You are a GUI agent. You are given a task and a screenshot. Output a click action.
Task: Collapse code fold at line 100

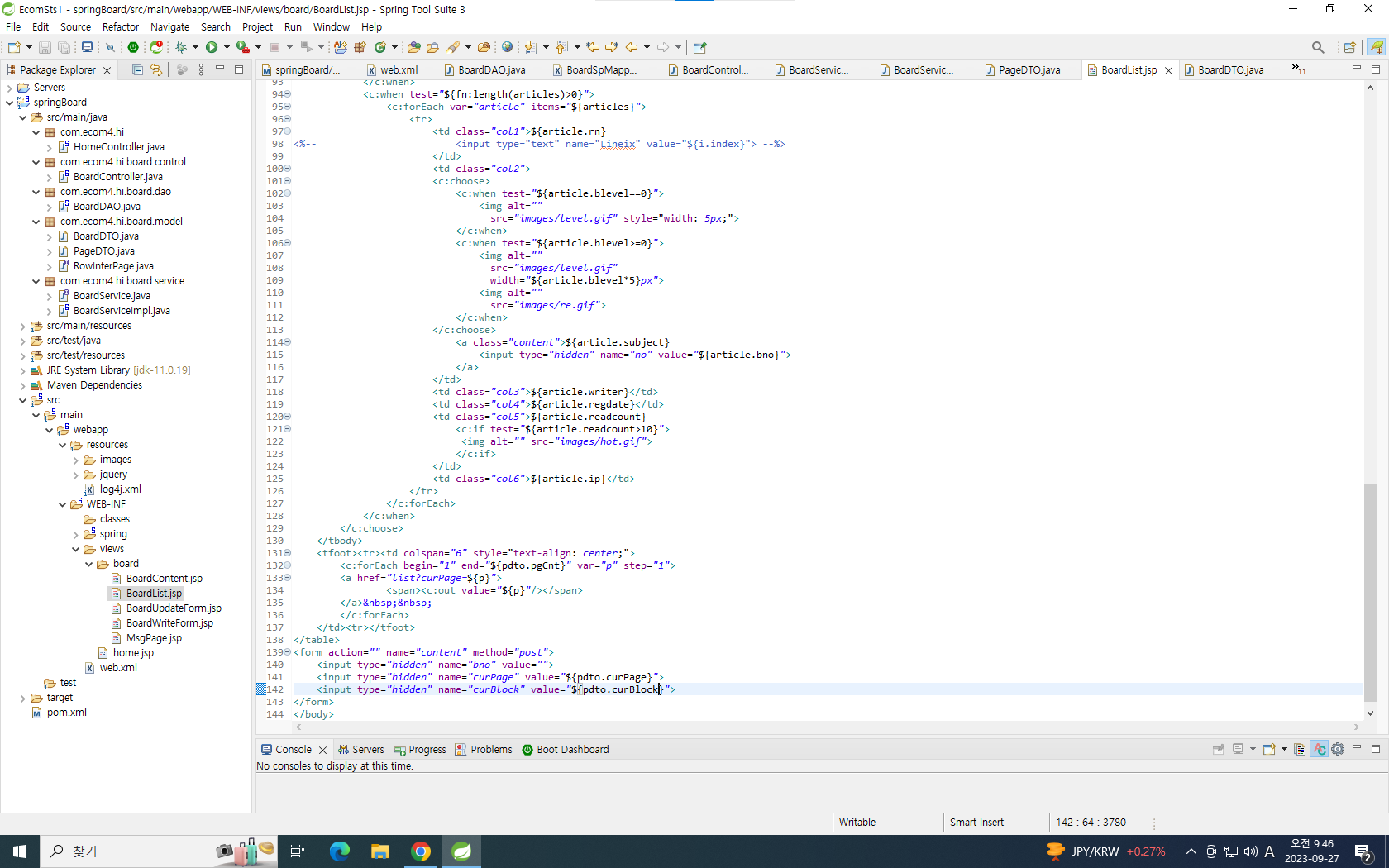click(x=288, y=169)
